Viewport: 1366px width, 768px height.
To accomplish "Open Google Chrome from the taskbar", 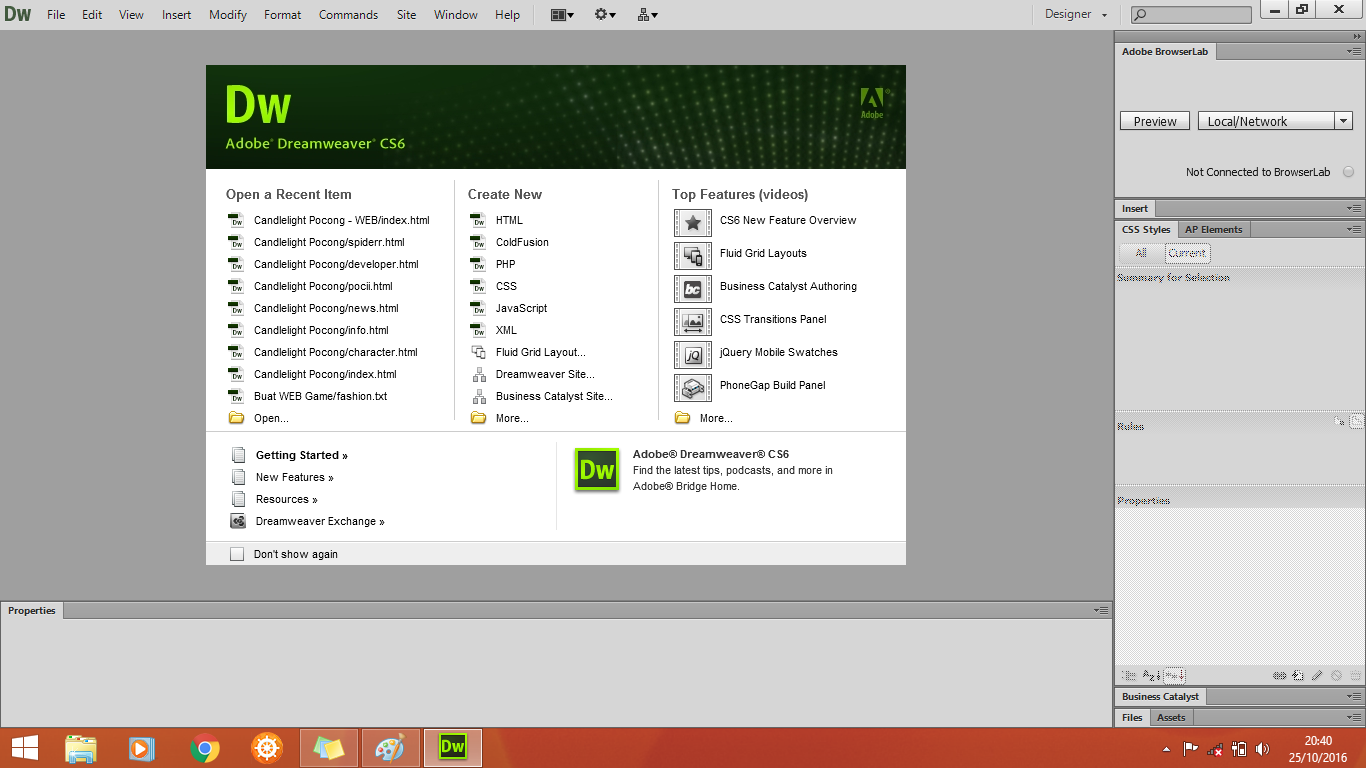I will click(205, 748).
